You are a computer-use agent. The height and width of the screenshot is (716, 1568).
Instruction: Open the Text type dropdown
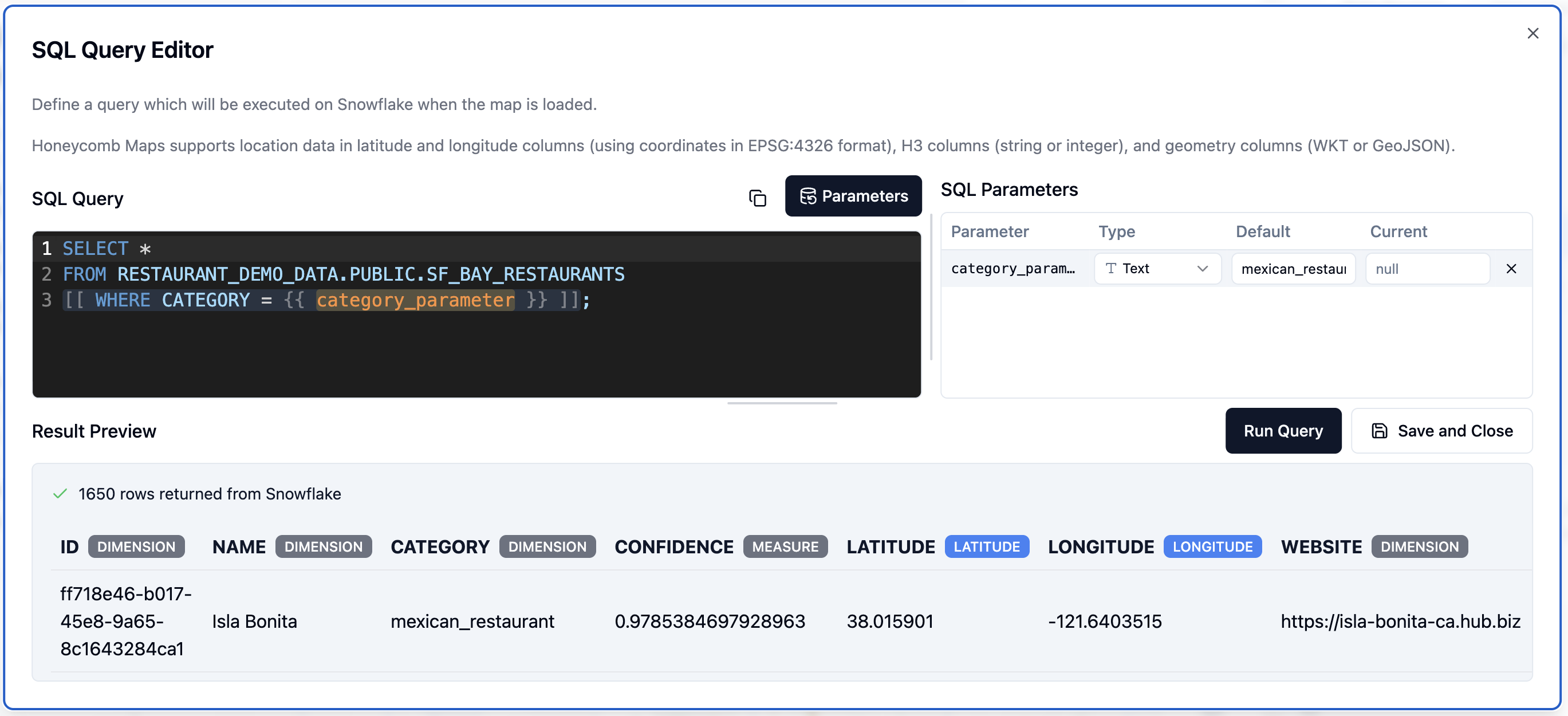1157,269
